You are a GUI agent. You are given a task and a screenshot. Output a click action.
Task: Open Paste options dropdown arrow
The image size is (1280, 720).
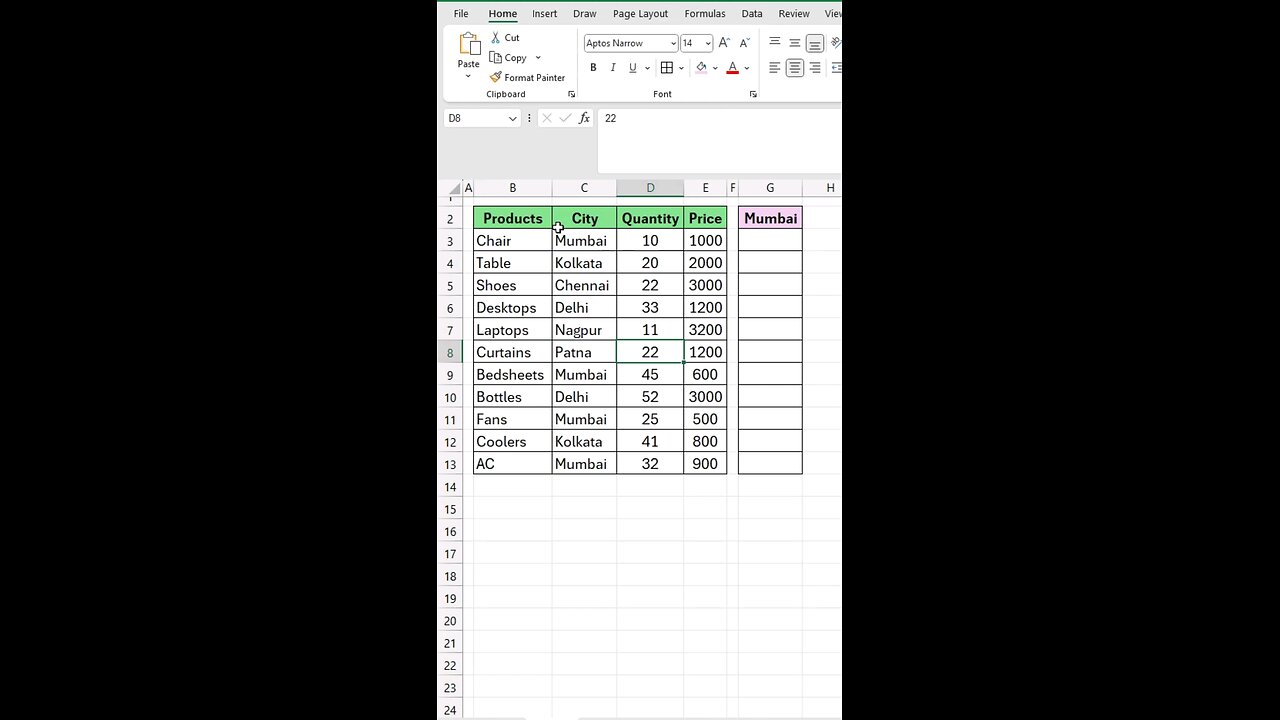click(468, 76)
